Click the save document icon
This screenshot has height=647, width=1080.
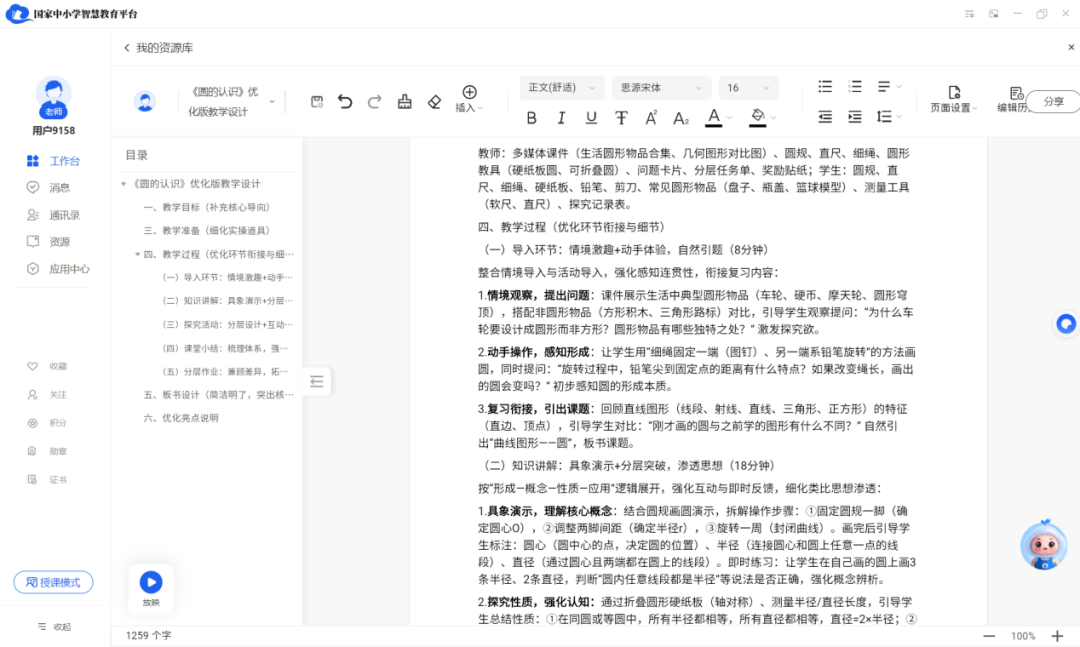point(317,101)
